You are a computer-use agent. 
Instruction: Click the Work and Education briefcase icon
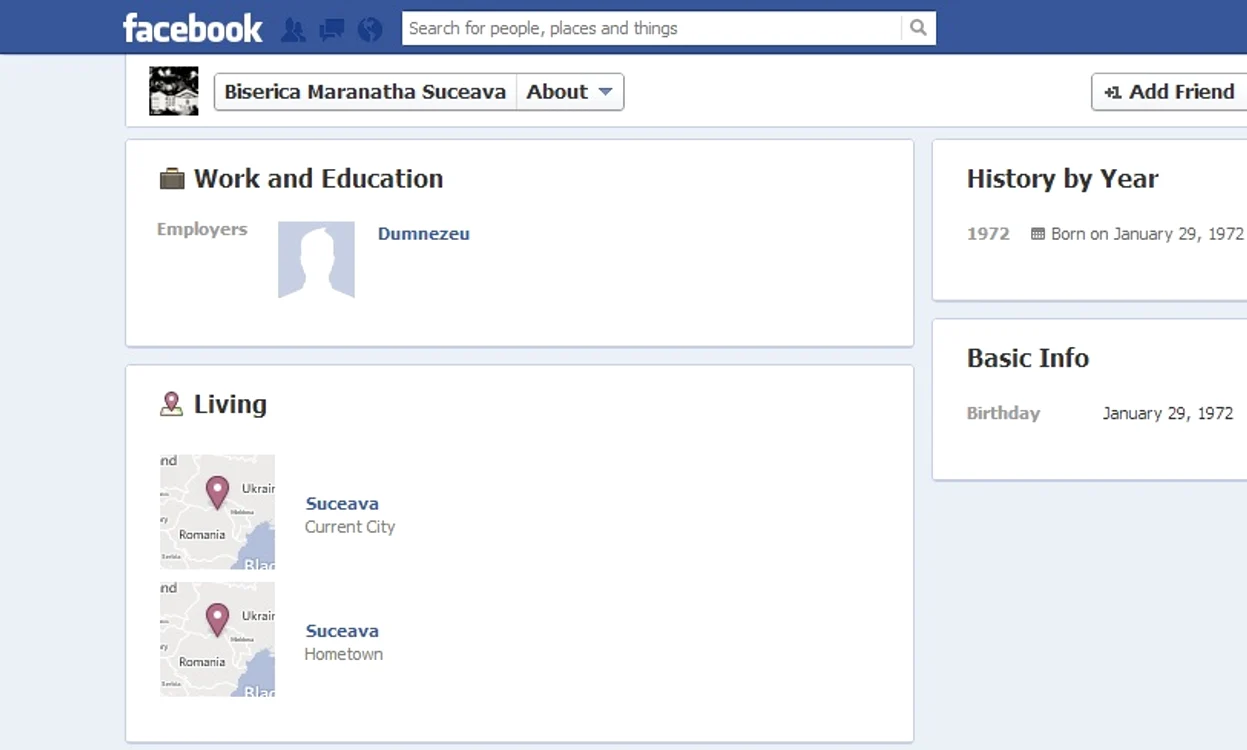click(x=172, y=179)
